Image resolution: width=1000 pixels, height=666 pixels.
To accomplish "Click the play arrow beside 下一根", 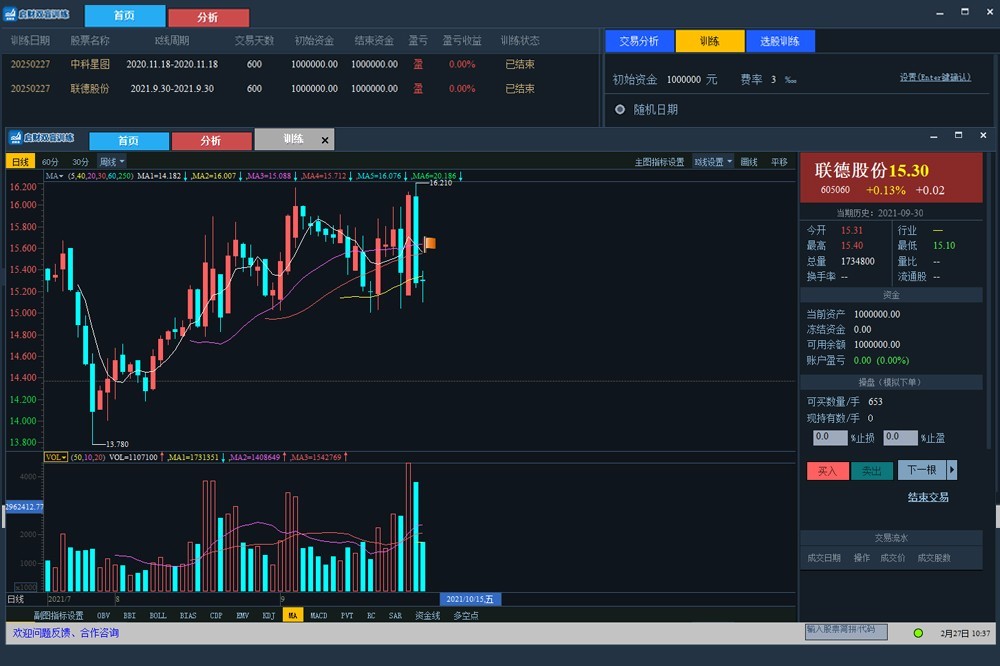I will tap(952, 470).
